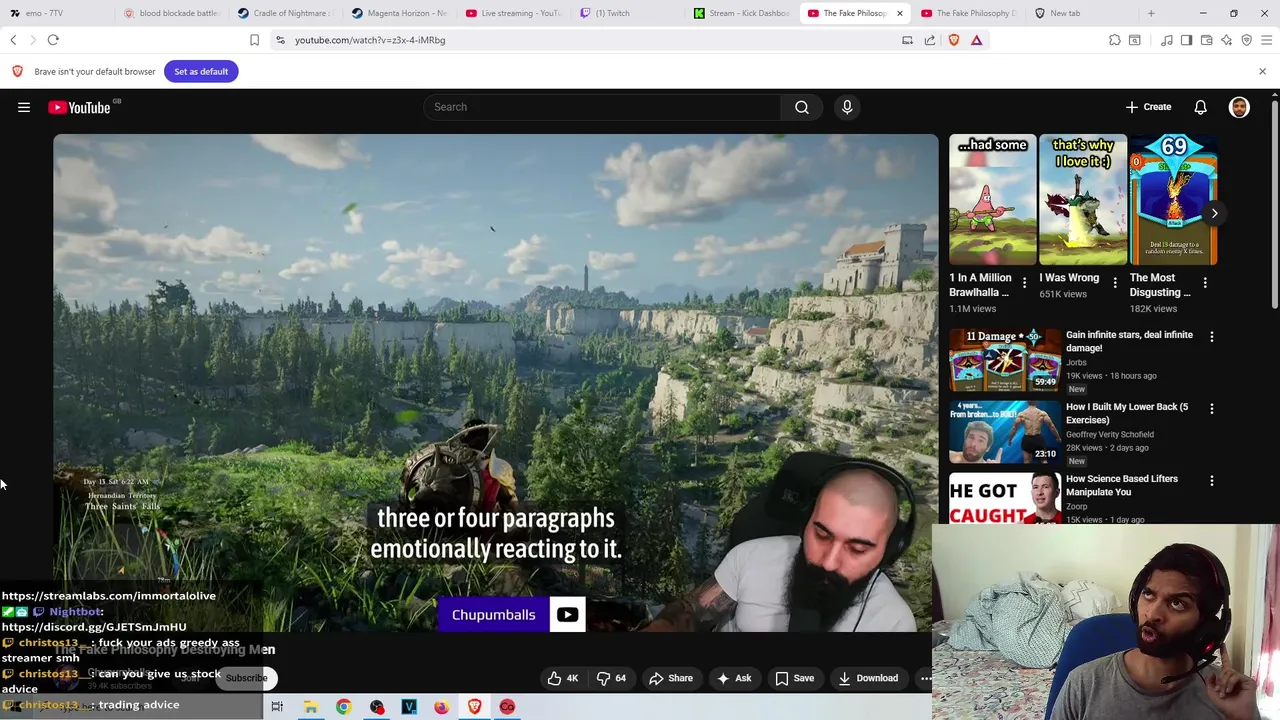Viewport: 1280px width, 720px height.
Task: Open the Brave playlist music icon
Action: (1166, 40)
